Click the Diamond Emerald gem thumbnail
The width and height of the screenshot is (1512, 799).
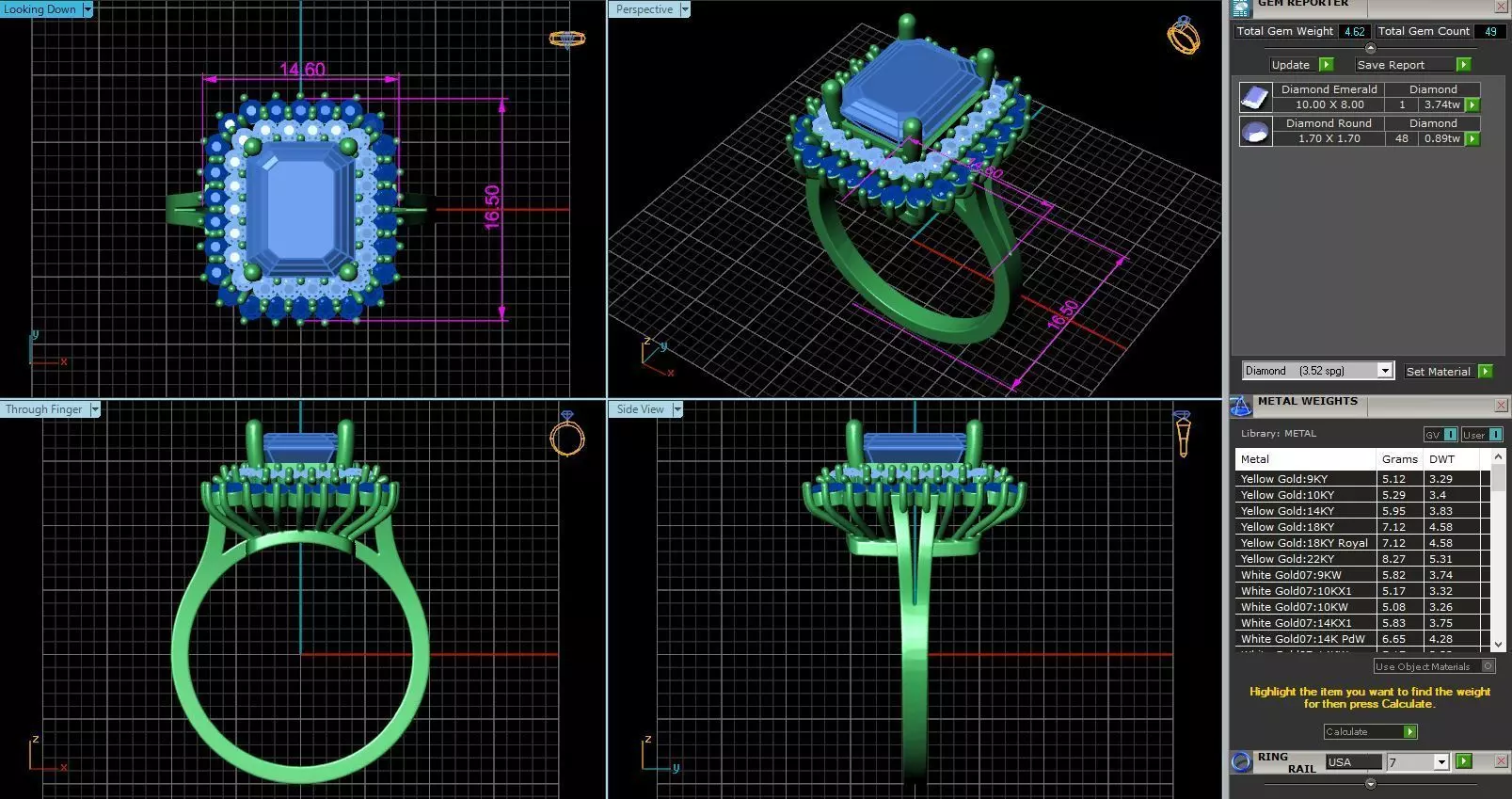point(1255,97)
